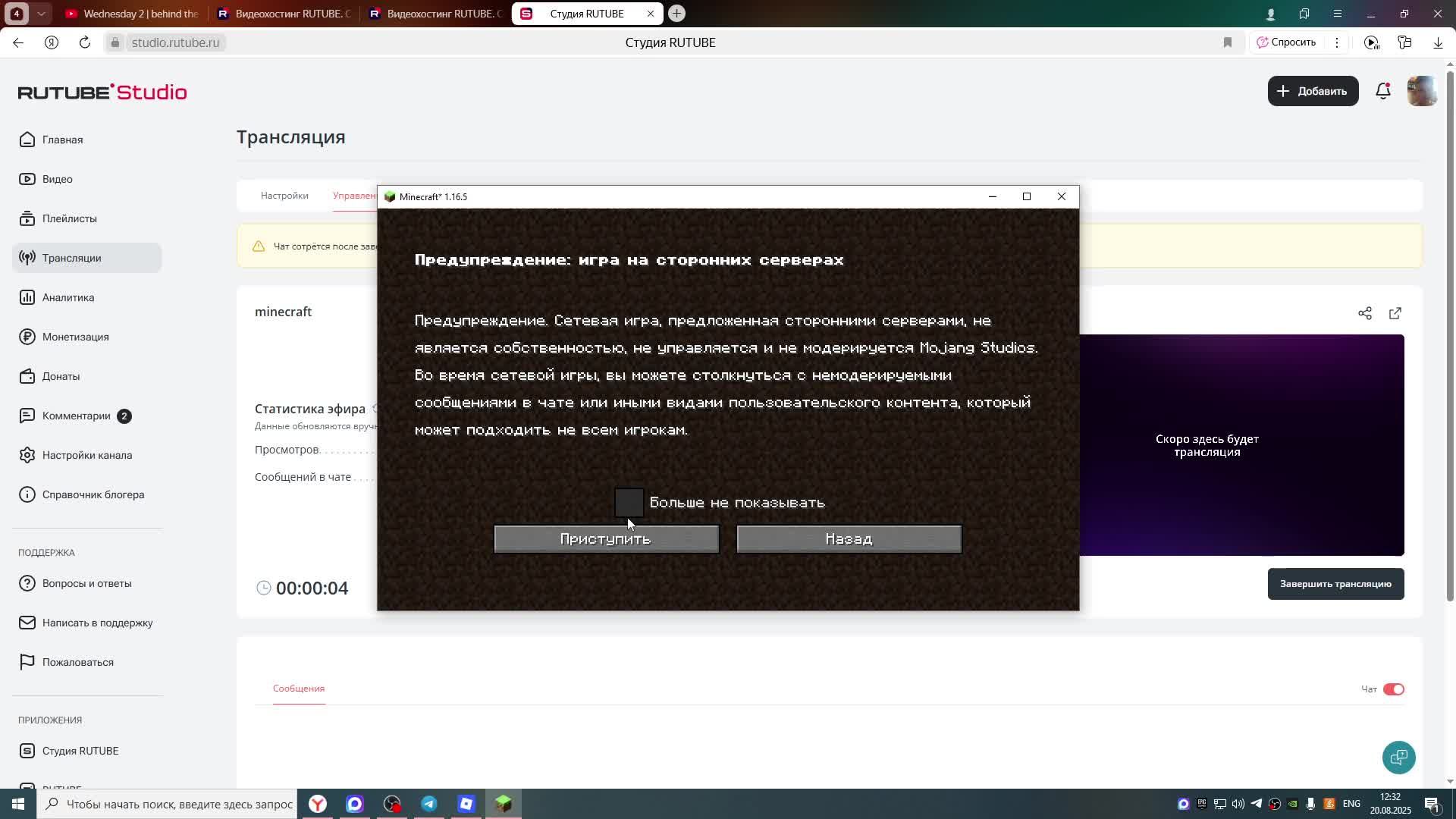Switch to the Настройки tab
1456x819 pixels.
coord(284,196)
